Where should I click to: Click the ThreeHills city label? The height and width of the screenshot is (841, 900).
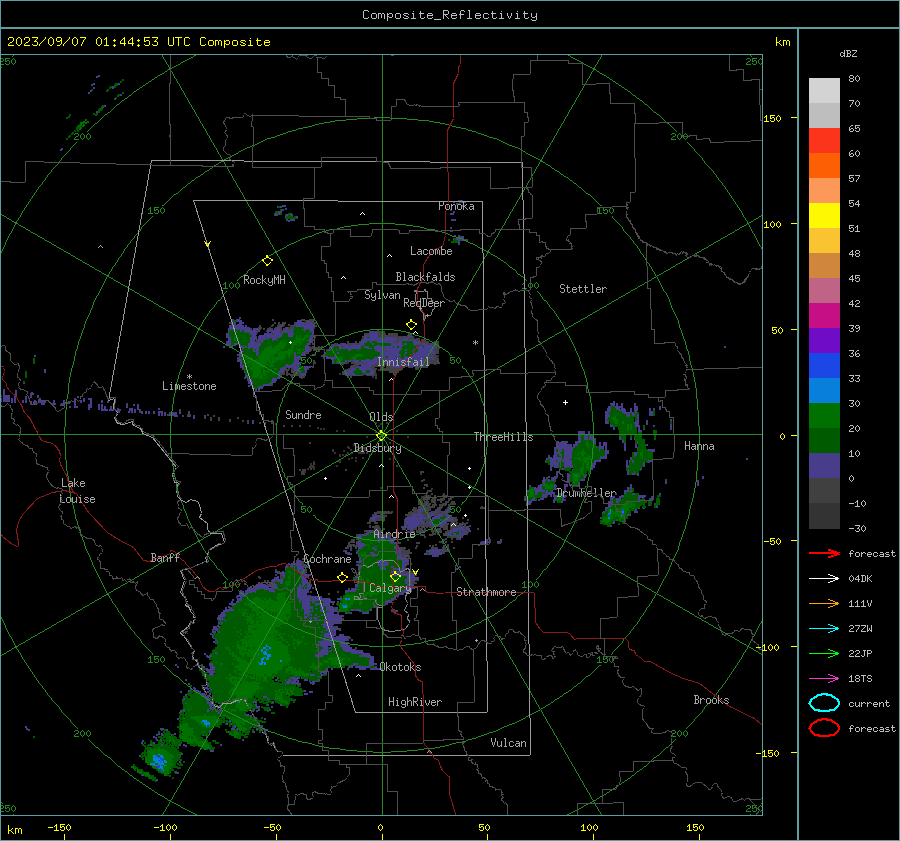pos(503,437)
